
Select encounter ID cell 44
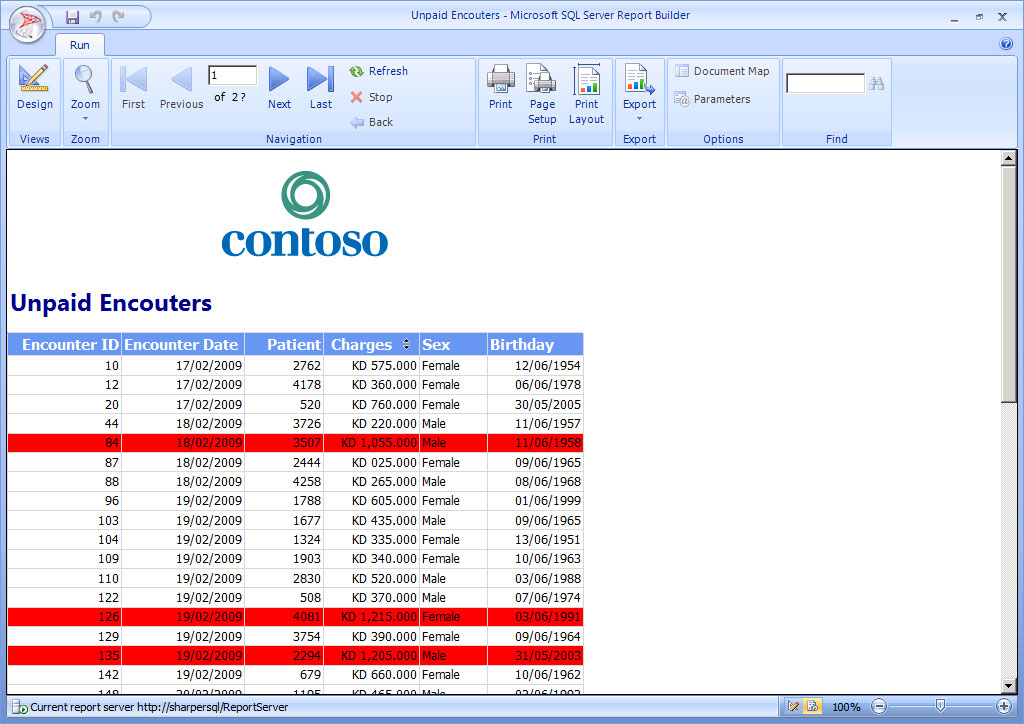click(65, 424)
